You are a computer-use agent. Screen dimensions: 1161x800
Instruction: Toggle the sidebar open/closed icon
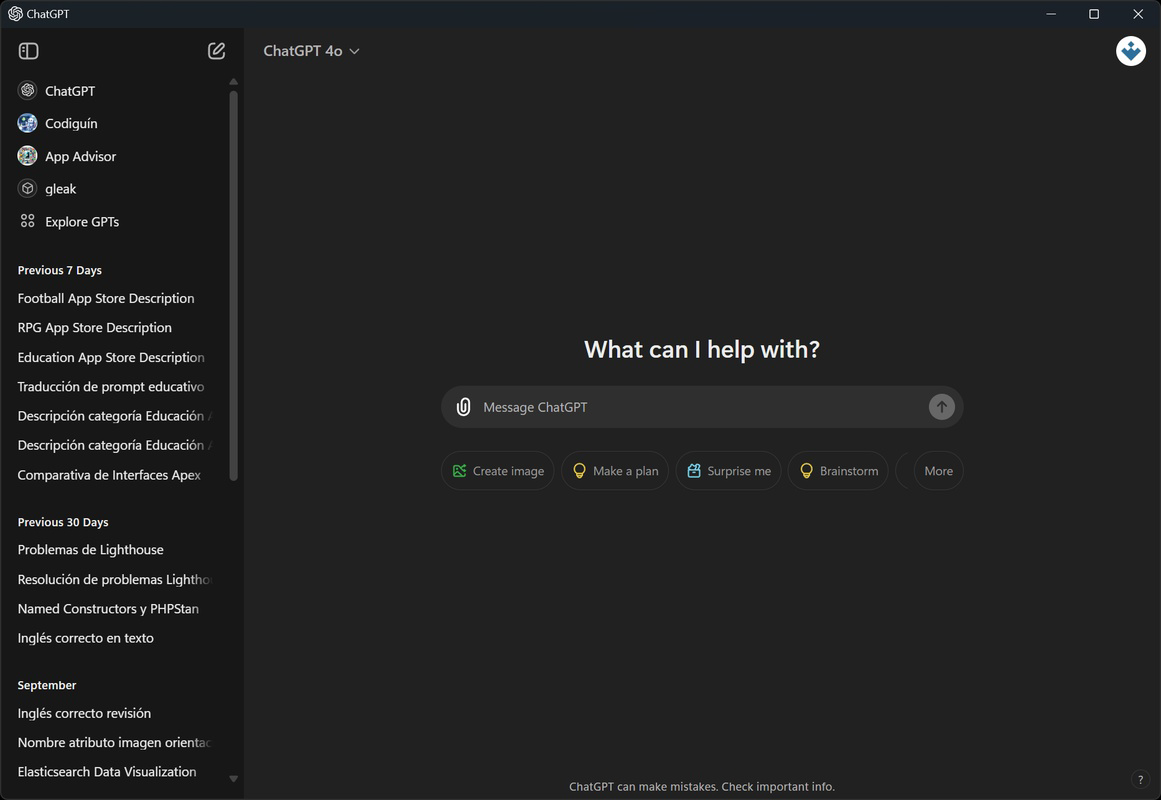click(x=28, y=50)
